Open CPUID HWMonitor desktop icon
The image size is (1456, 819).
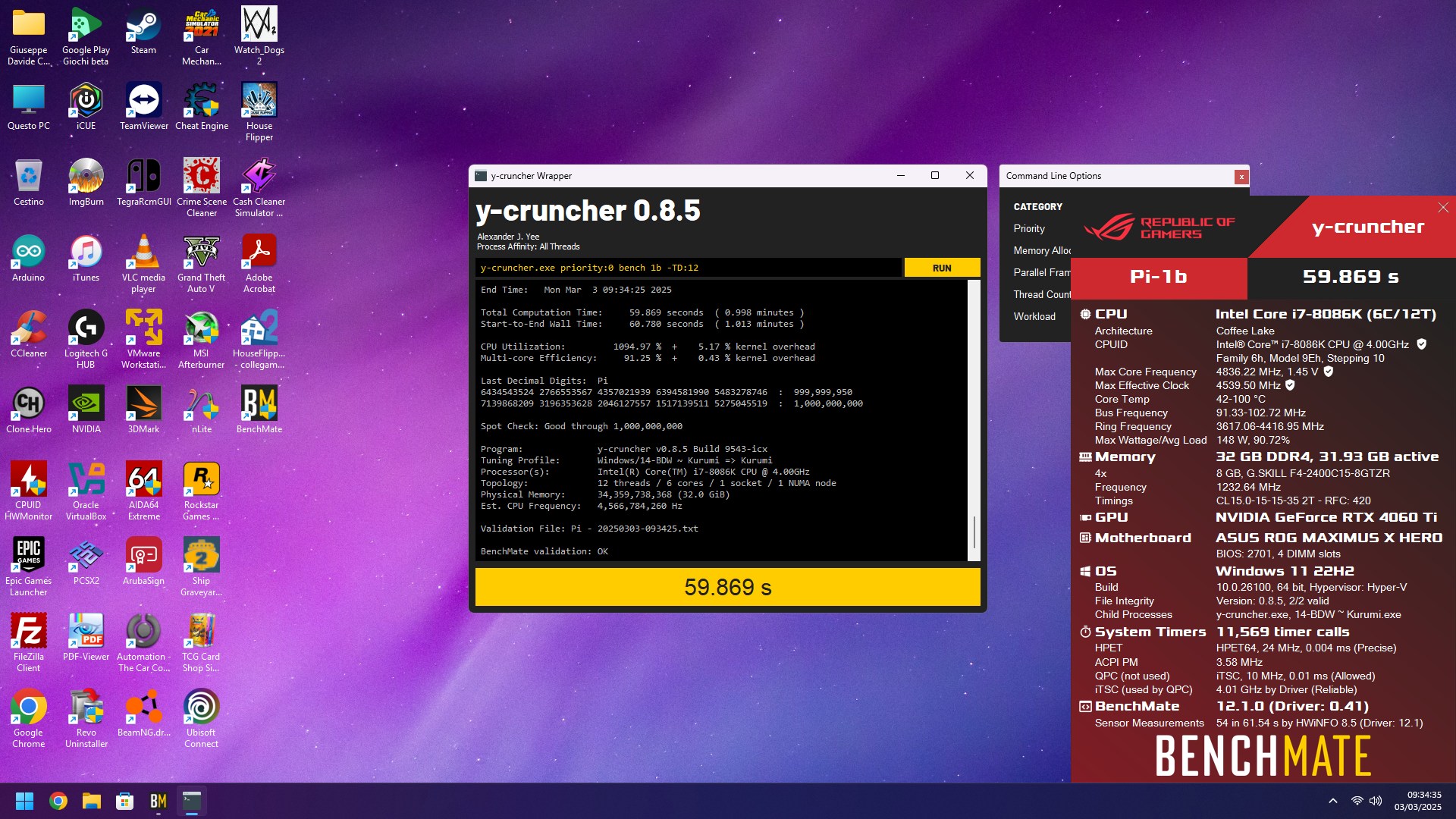coord(29,491)
